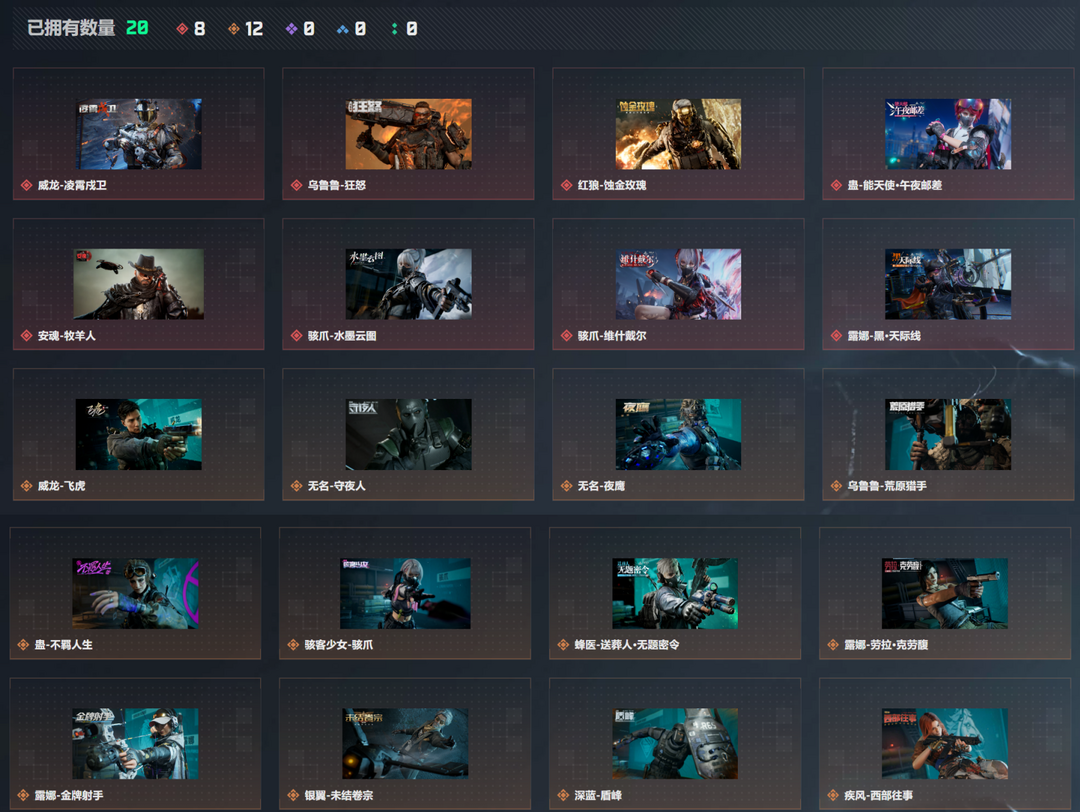The image size is (1080, 812).
Task: Open the 骇客少女-骇爪 skin image
Action: (405, 594)
